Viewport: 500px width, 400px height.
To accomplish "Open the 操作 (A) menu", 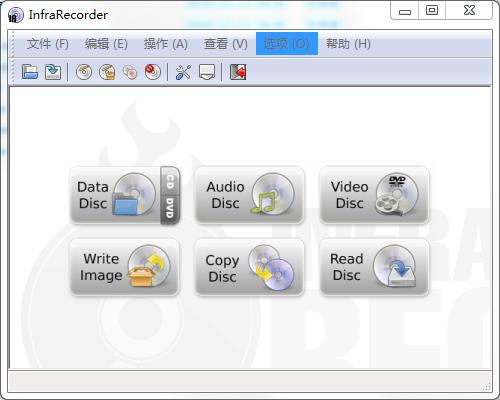I will [x=166, y=44].
